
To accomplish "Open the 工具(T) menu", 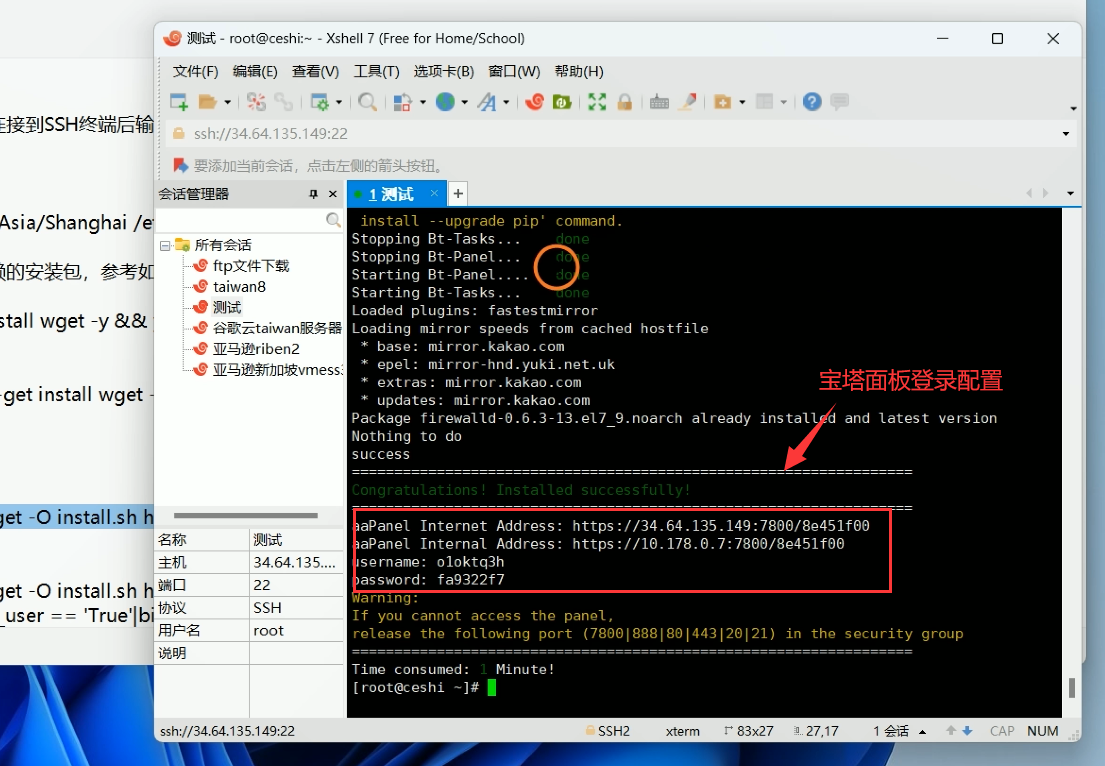I will [376, 71].
